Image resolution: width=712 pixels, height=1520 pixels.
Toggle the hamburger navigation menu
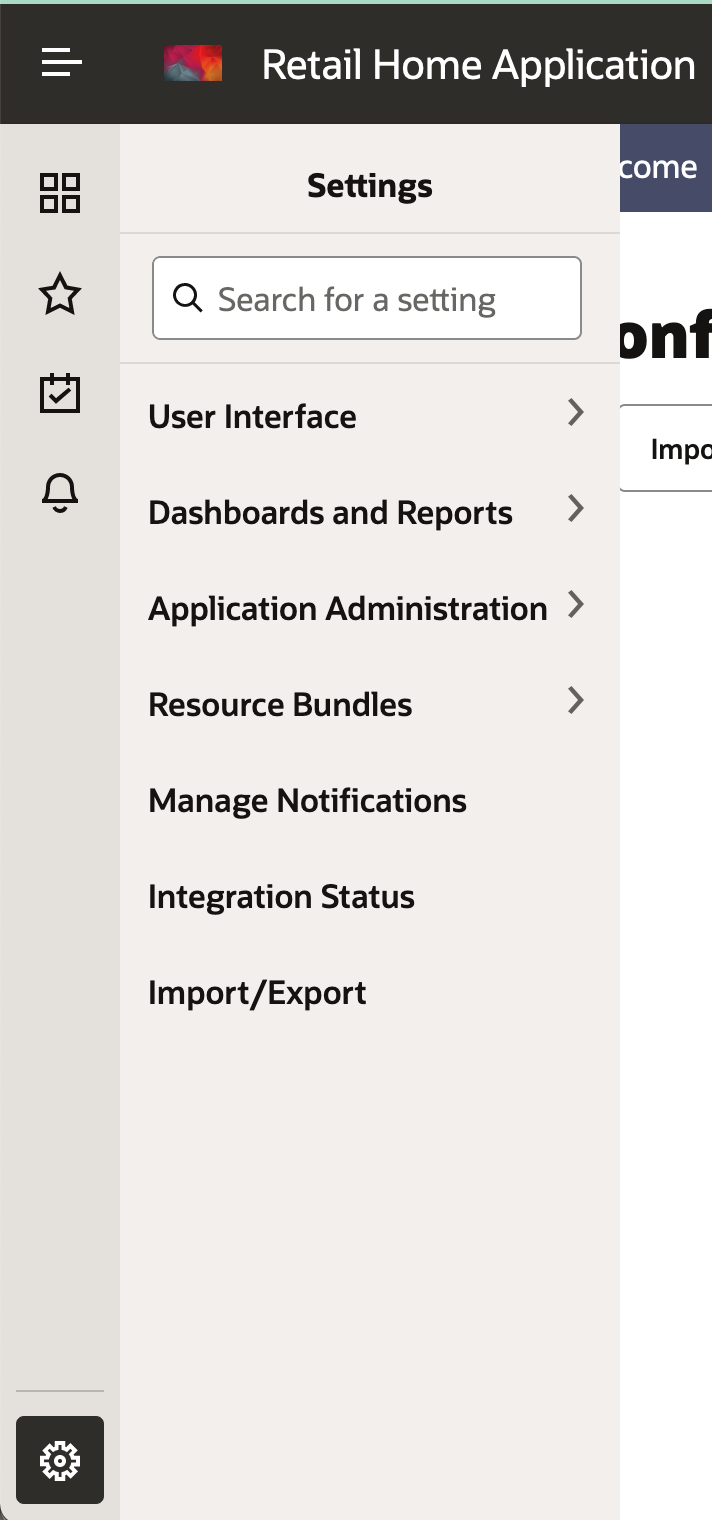pyautogui.click(x=61, y=64)
